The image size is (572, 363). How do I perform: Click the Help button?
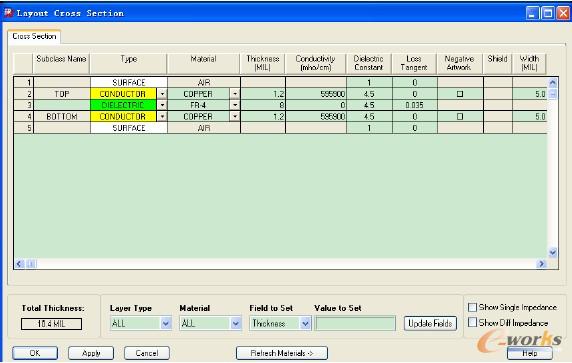[529, 353]
